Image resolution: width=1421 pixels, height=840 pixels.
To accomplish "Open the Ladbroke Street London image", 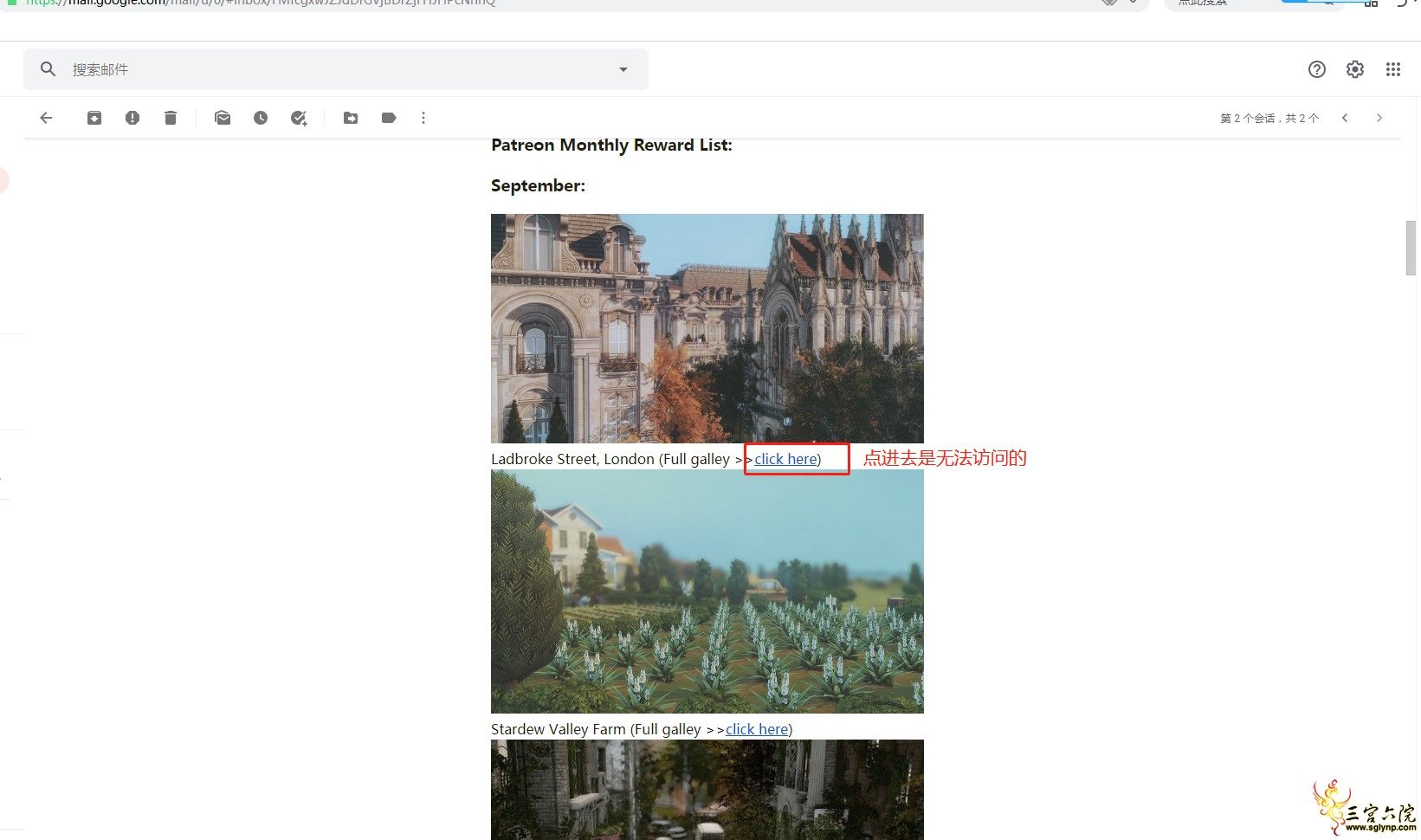I will [x=707, y=328].
